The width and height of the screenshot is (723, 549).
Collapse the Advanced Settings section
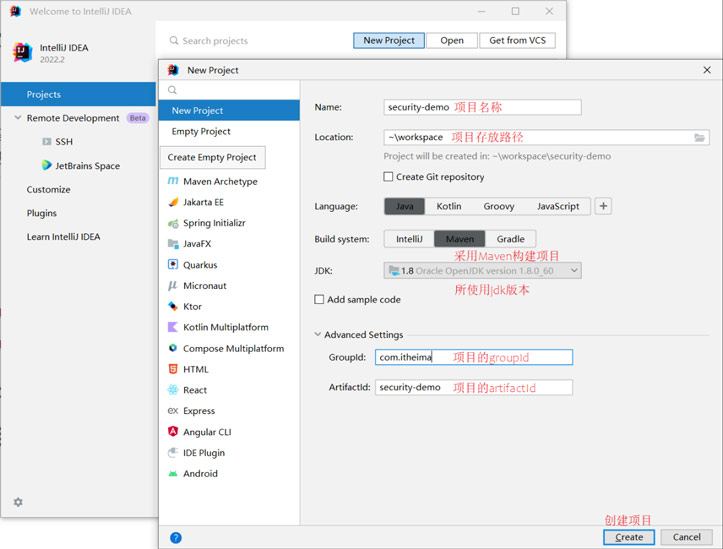pos(318,334)
